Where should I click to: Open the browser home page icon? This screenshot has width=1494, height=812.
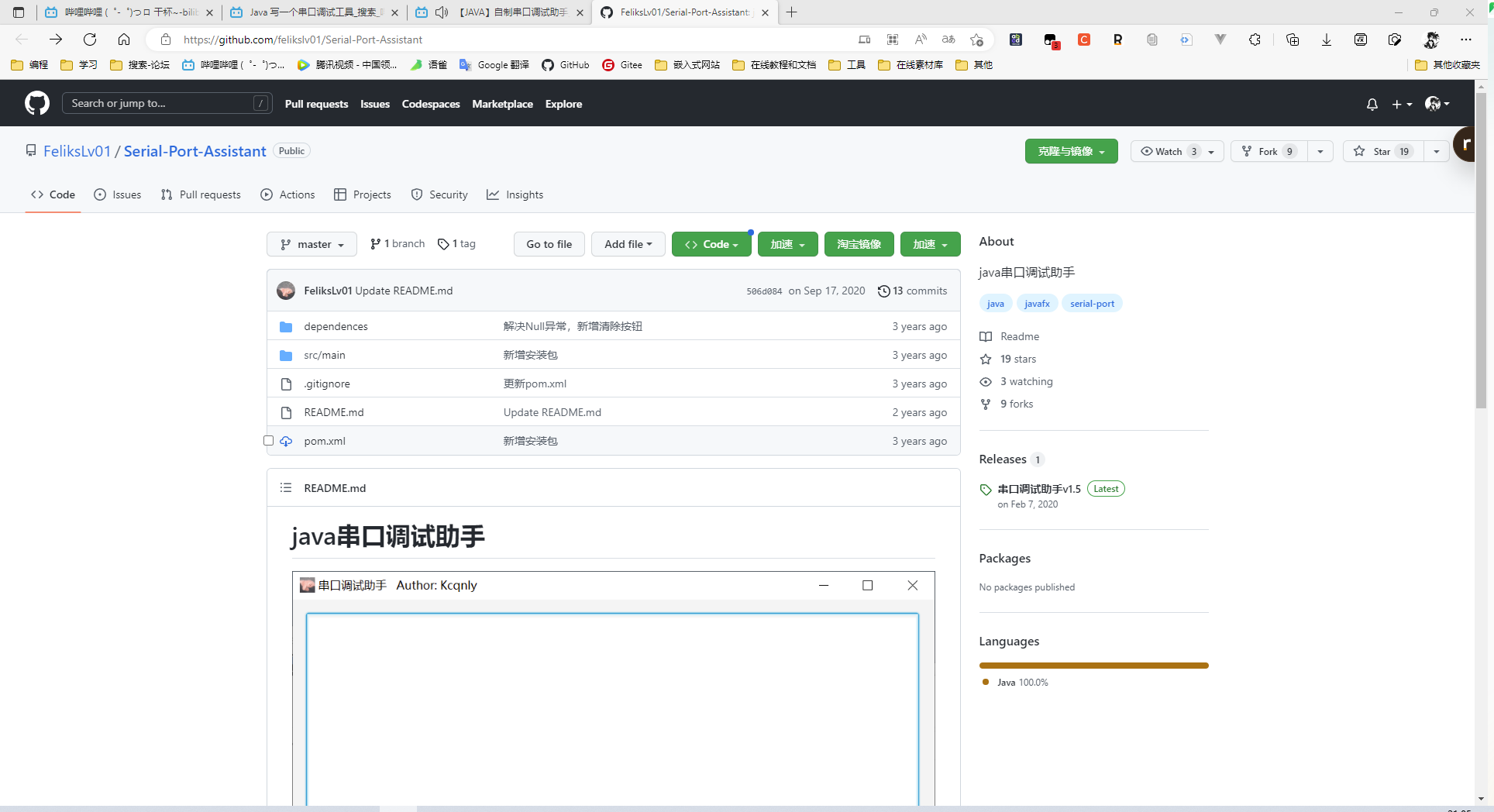click(x=124, y=40)
